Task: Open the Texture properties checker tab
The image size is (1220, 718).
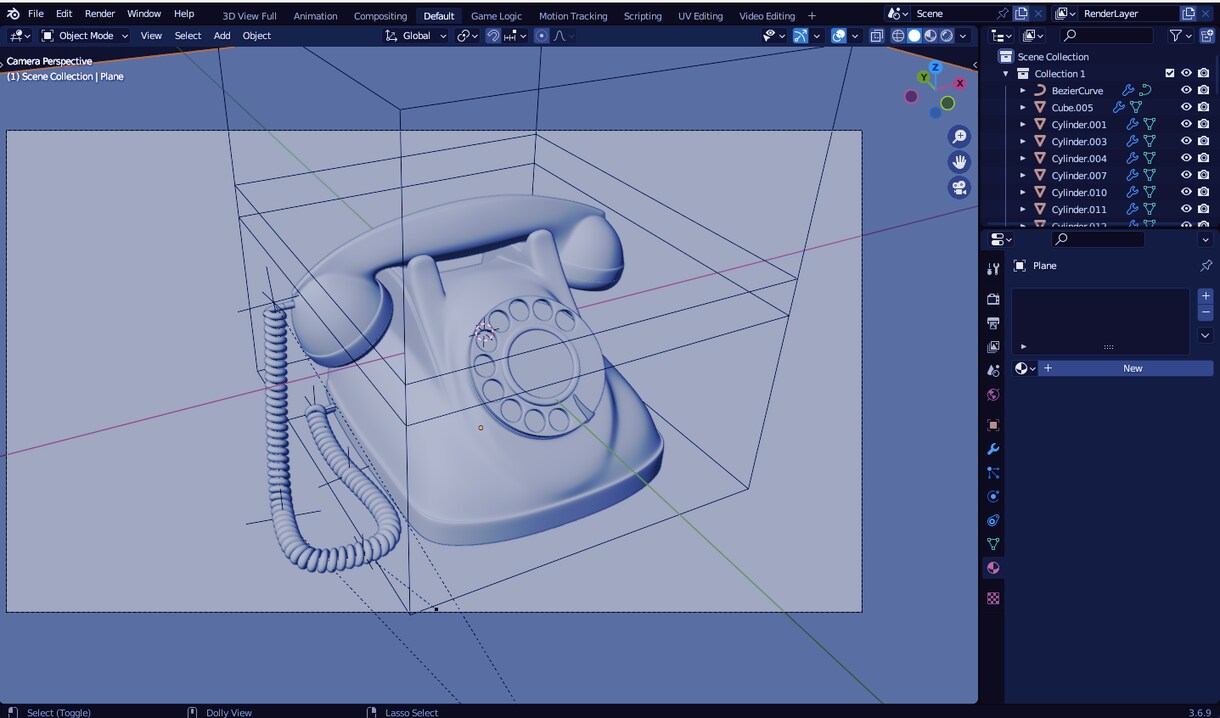Action: (x=993, y=598)
